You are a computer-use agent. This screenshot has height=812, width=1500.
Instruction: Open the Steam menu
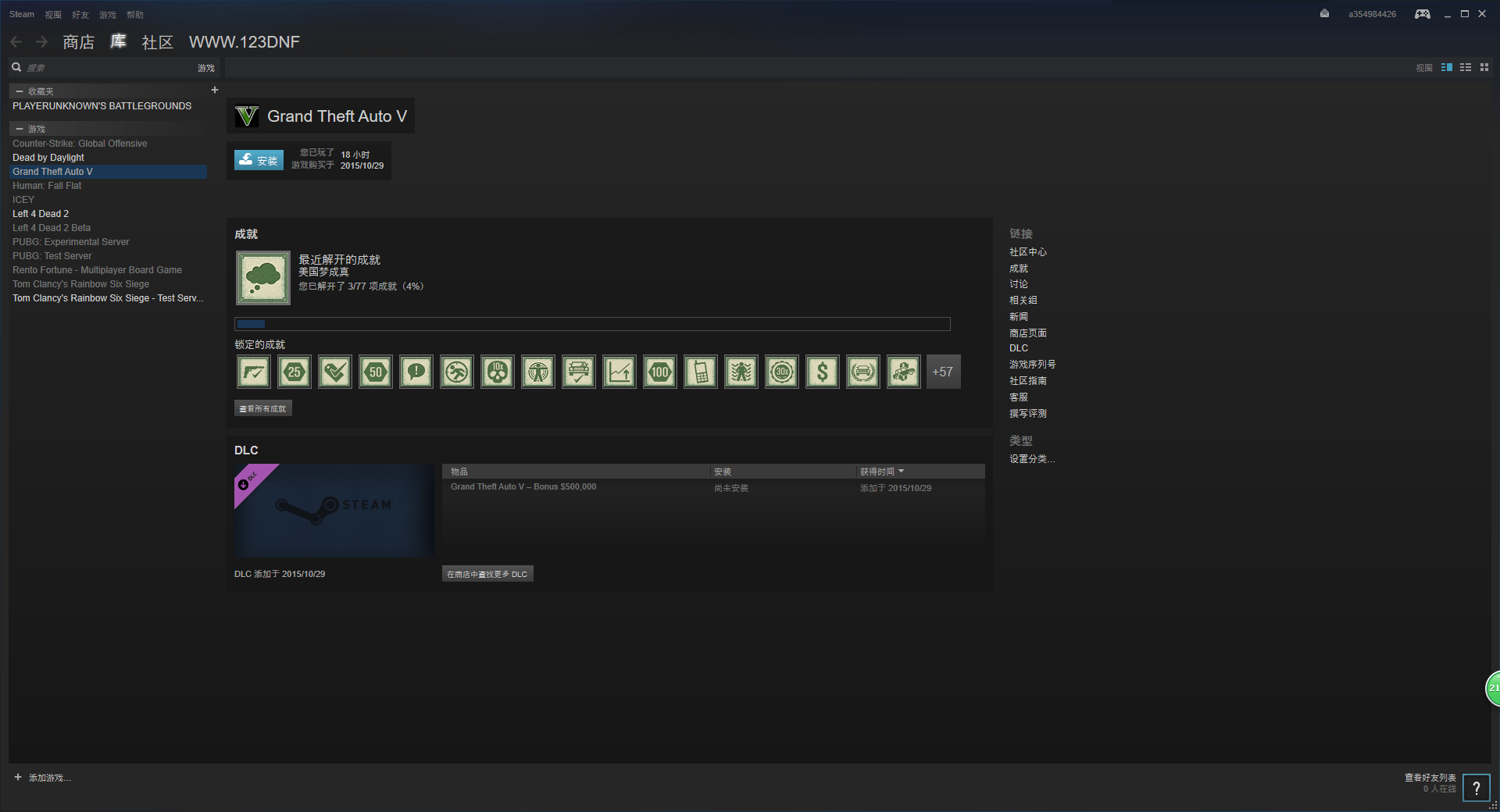pyautogui.click(x=22, y=14)
